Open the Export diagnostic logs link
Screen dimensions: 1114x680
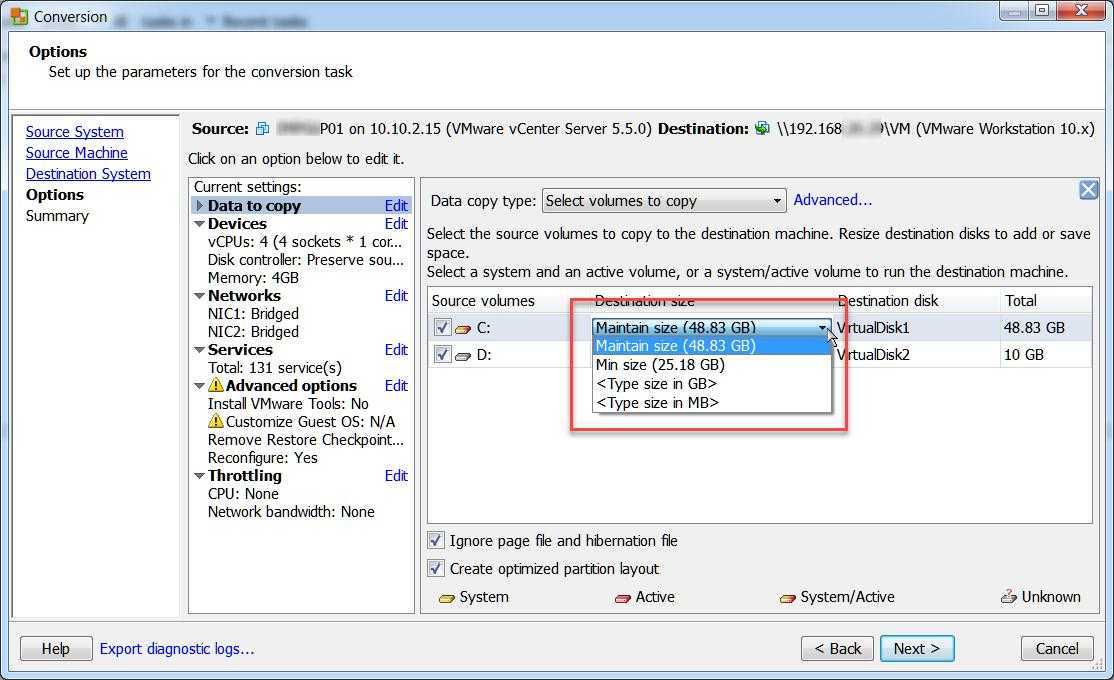[177, 649]
